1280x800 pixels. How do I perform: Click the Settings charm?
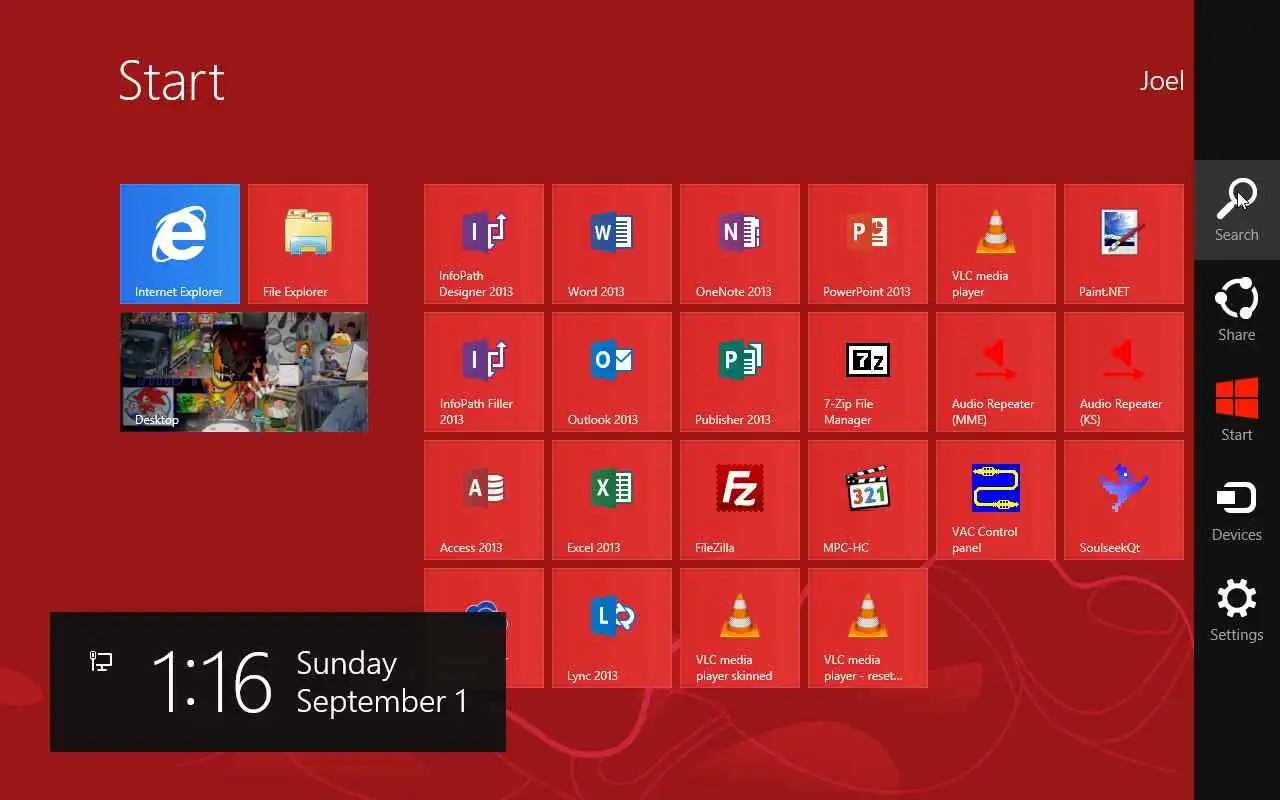click(1237, 610)
